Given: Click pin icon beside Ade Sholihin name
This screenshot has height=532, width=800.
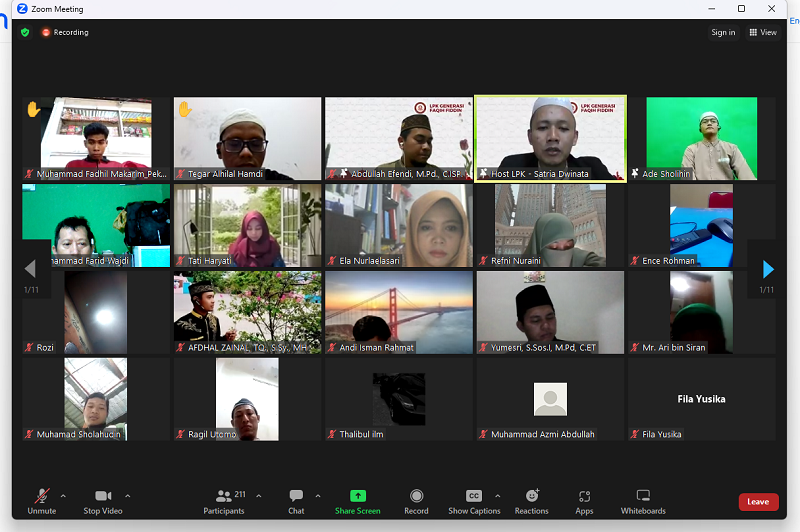Looking at the screenshot, I should pyautogui.click(x=635, y=173).
